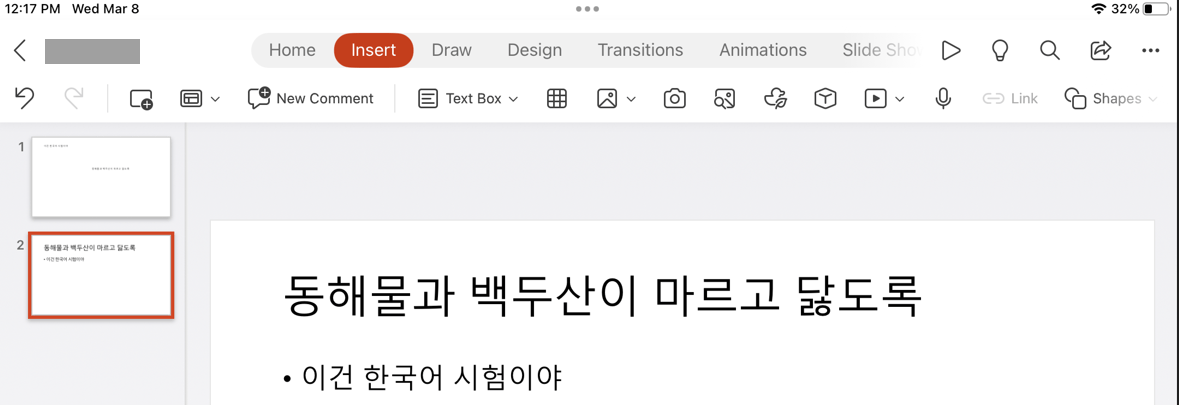Screen dimensions: 1179x405
Task: Search the presentation
Action: pos(1050,50)
